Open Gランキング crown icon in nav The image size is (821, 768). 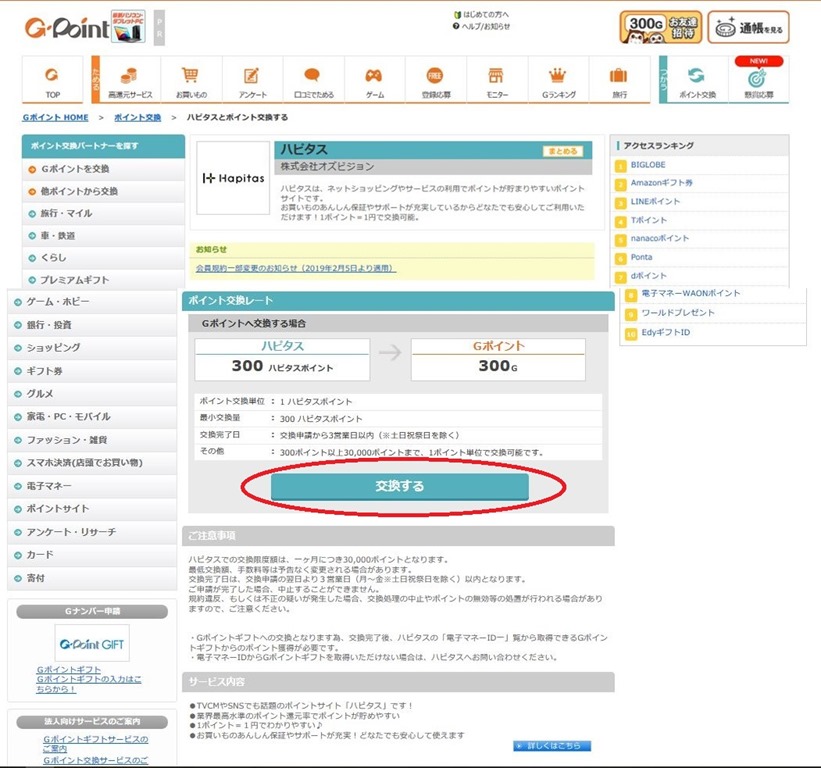coord(558,80)
